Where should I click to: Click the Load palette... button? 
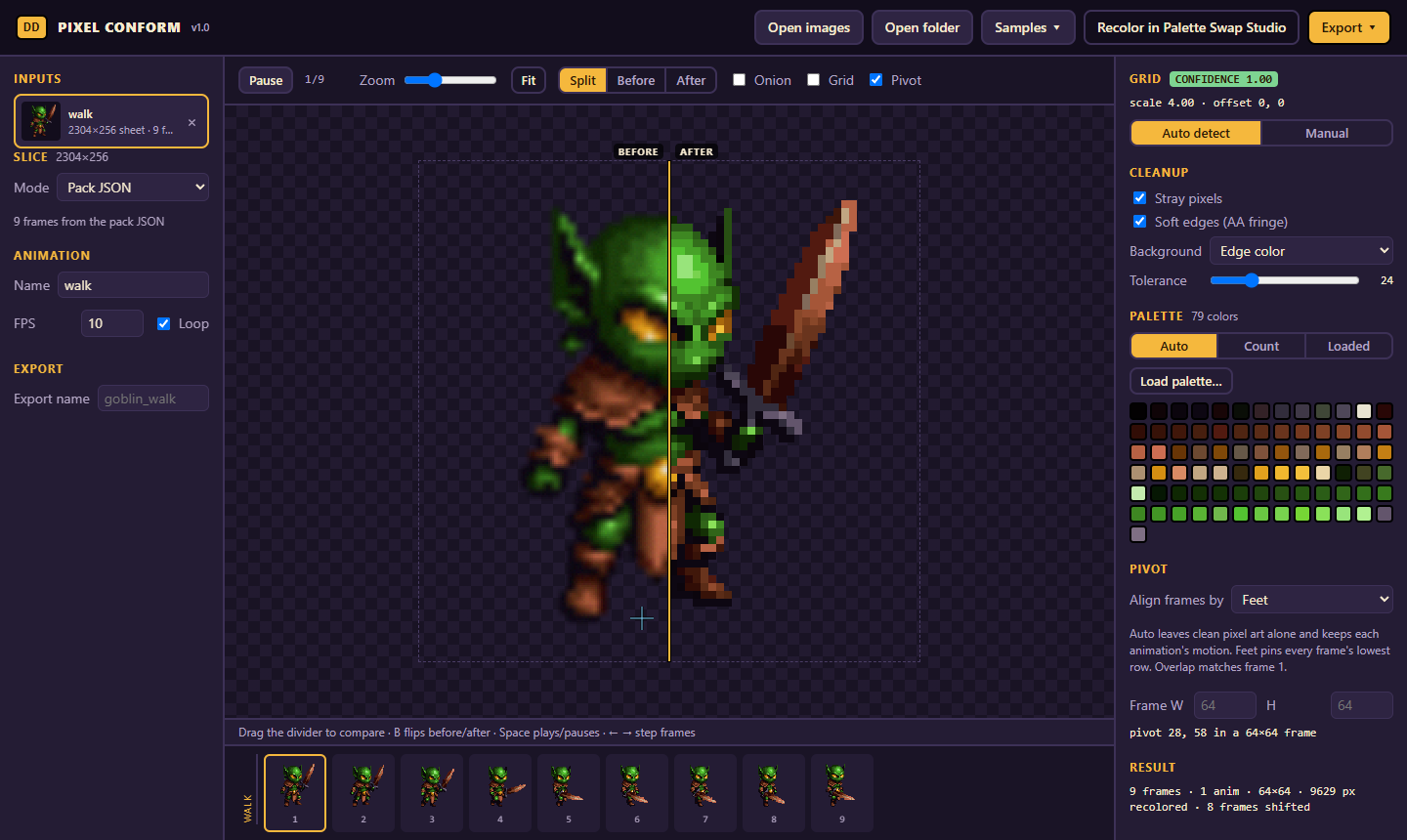pyautogui.click(x=1181, y=381)
